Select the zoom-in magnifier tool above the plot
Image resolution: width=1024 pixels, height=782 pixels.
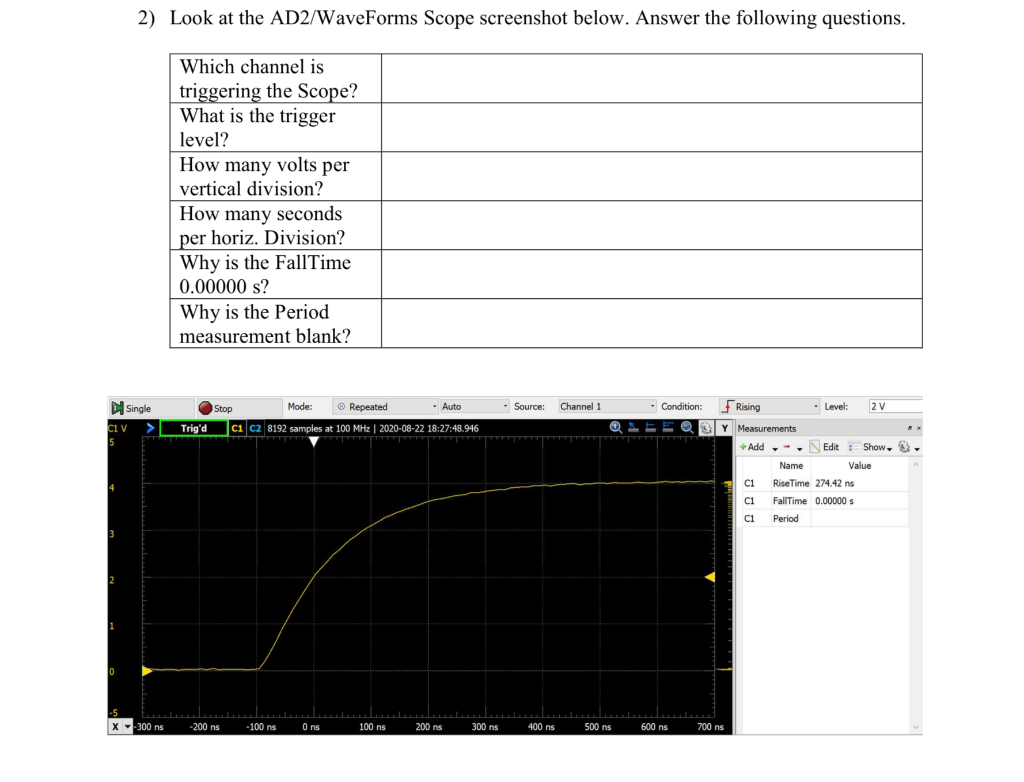[615, 428]
